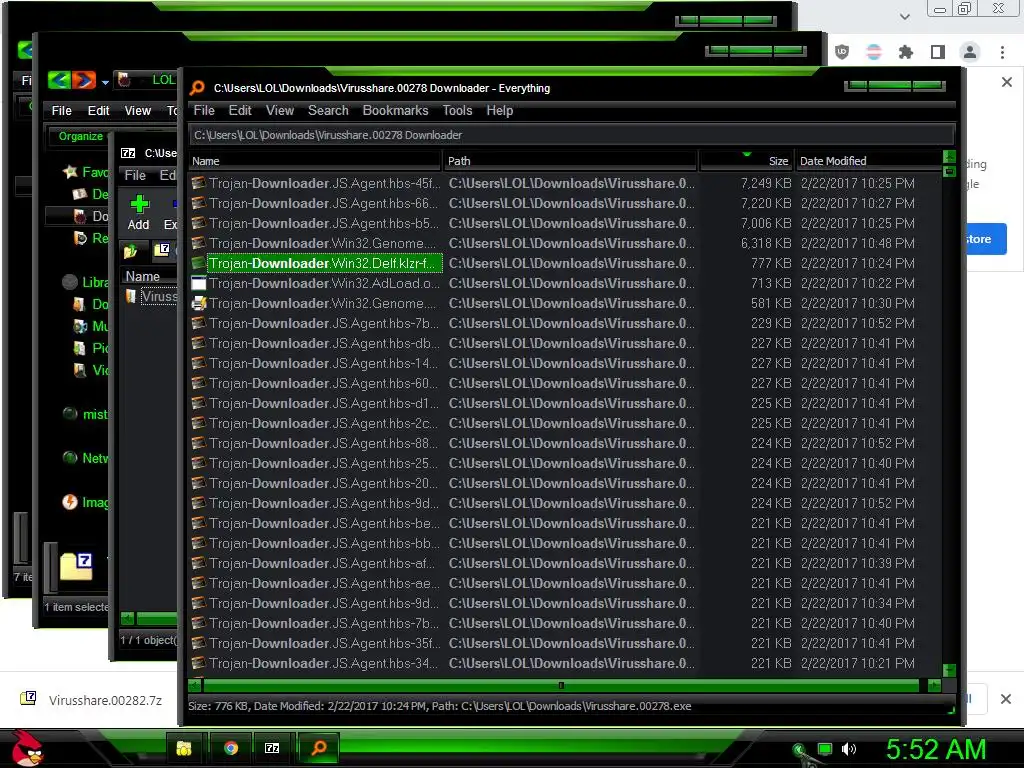Select file icon of JS.Agent.hbs-66 row
The image size is (1024, 768).
[x=199, y=203]
